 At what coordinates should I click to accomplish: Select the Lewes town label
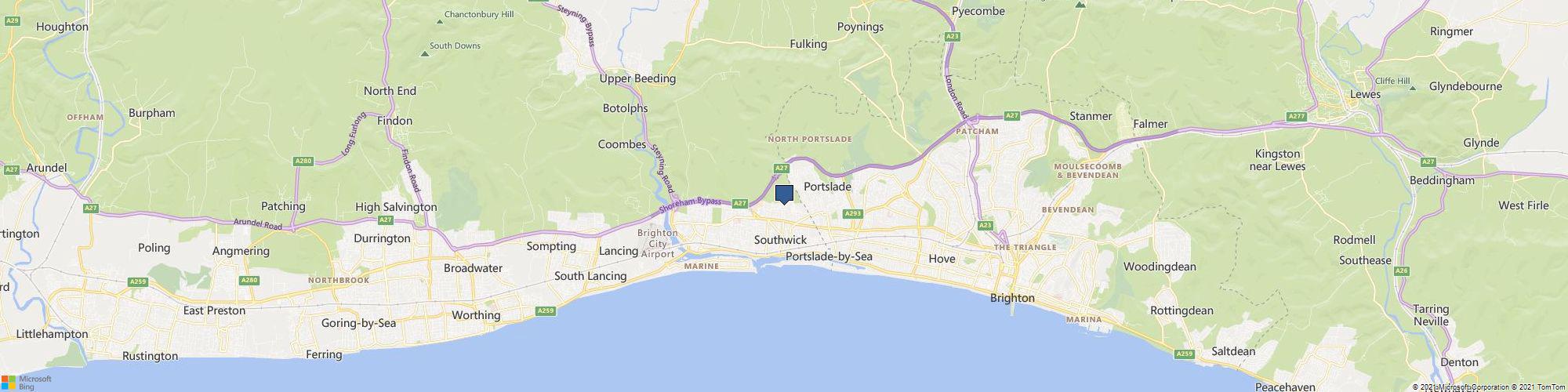coord(1365,94)
